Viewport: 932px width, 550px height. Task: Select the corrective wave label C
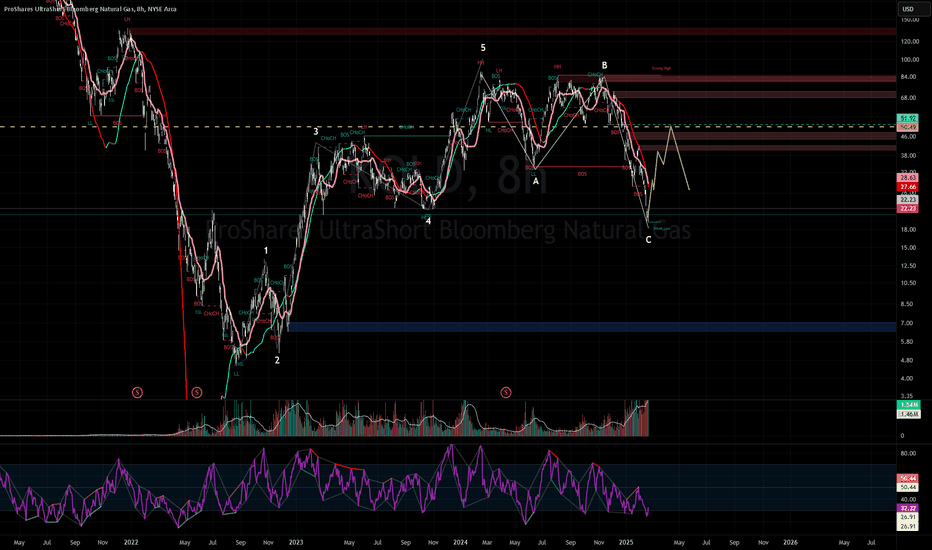[x=648, y=240]
